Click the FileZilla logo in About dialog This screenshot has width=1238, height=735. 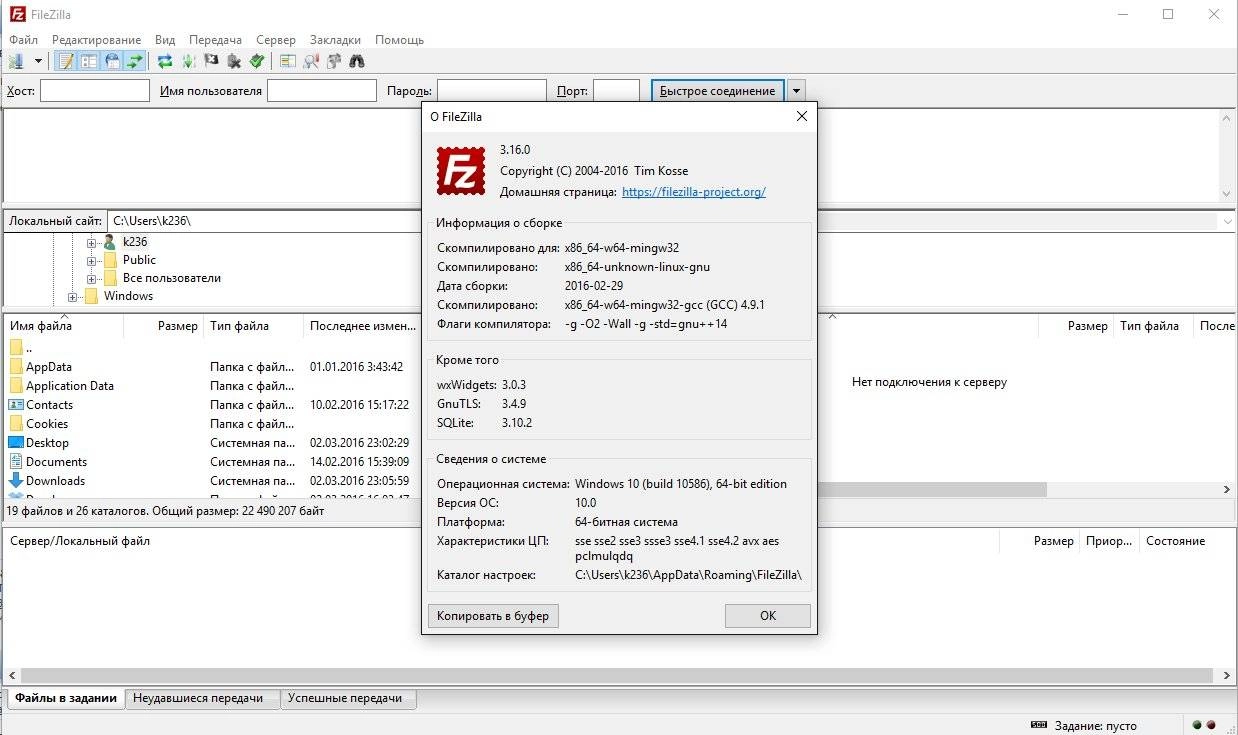click(x=461, y=170)
